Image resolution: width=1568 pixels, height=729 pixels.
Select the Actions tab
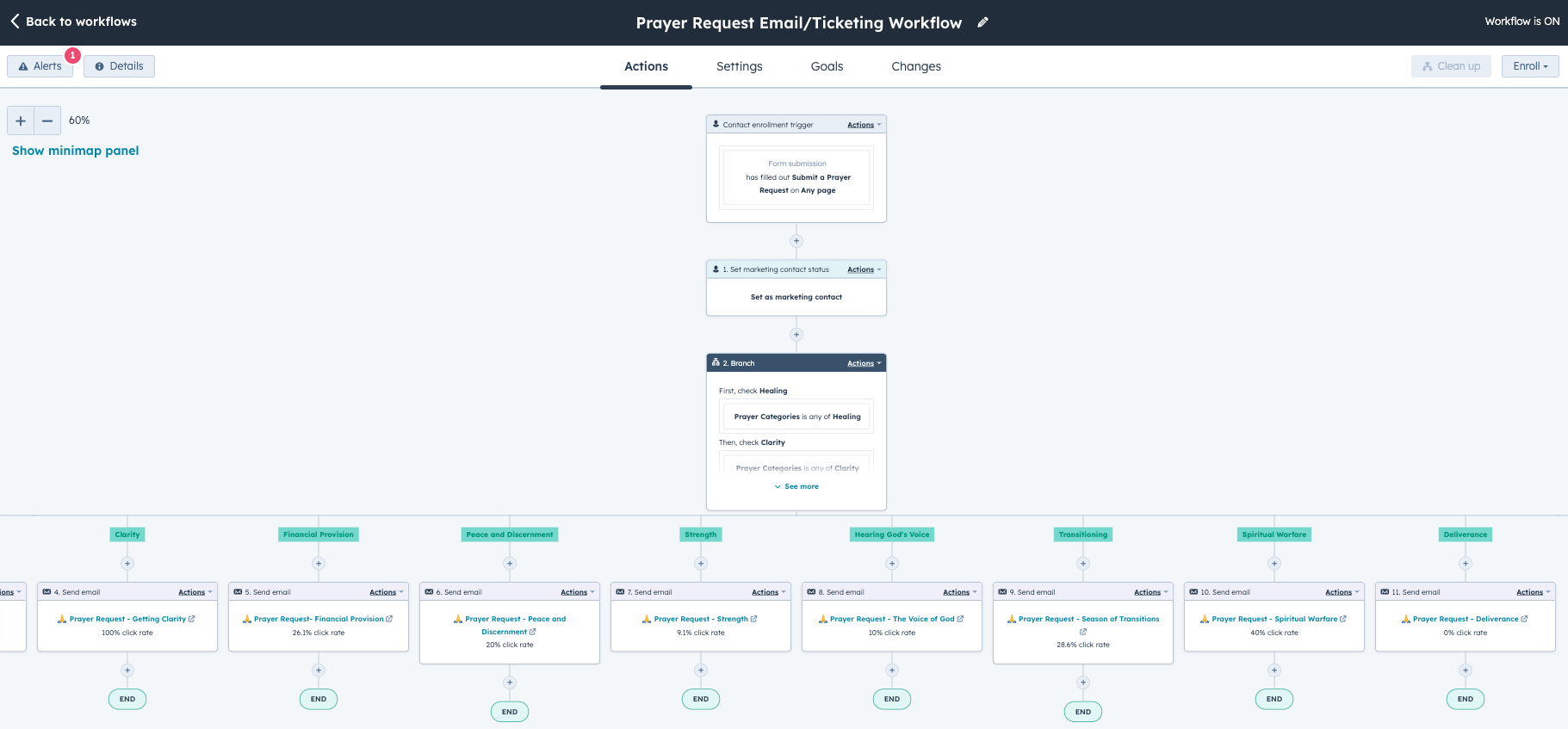click(x=646, y=66)
